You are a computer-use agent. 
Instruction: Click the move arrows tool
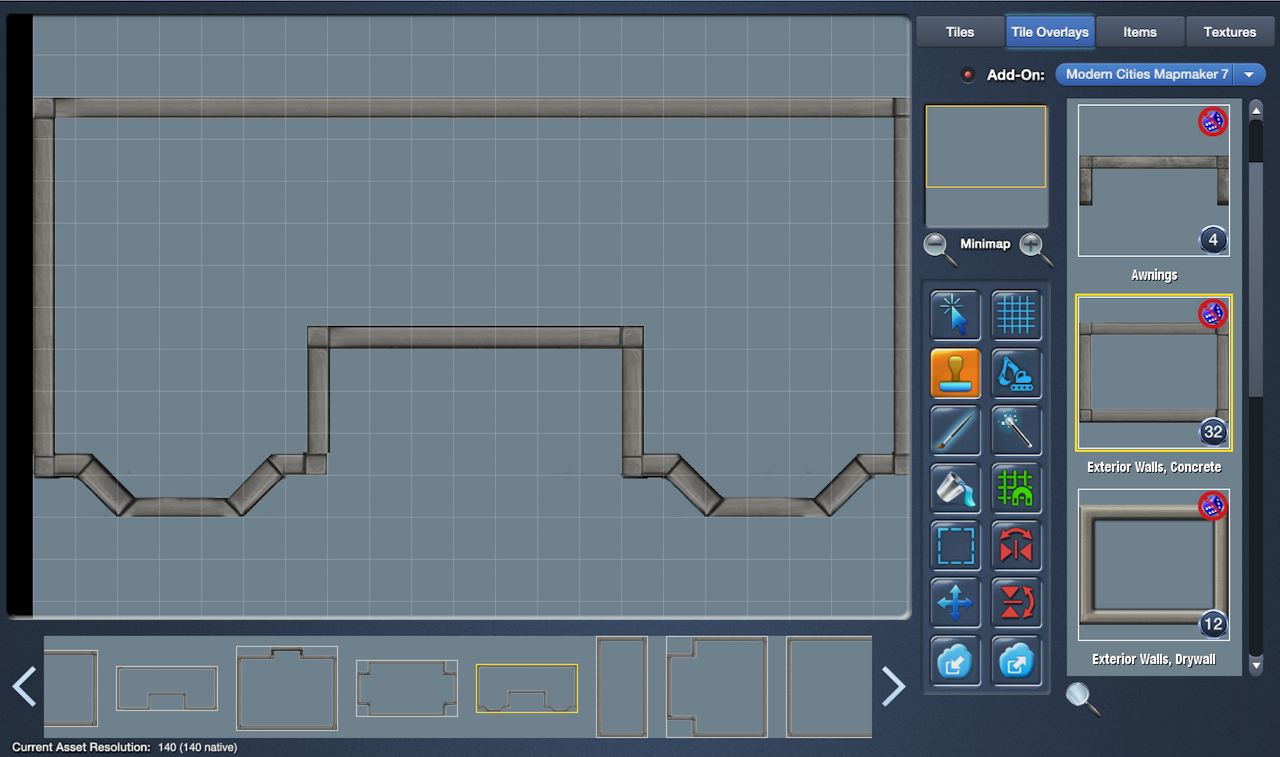[x=955, y=603]
